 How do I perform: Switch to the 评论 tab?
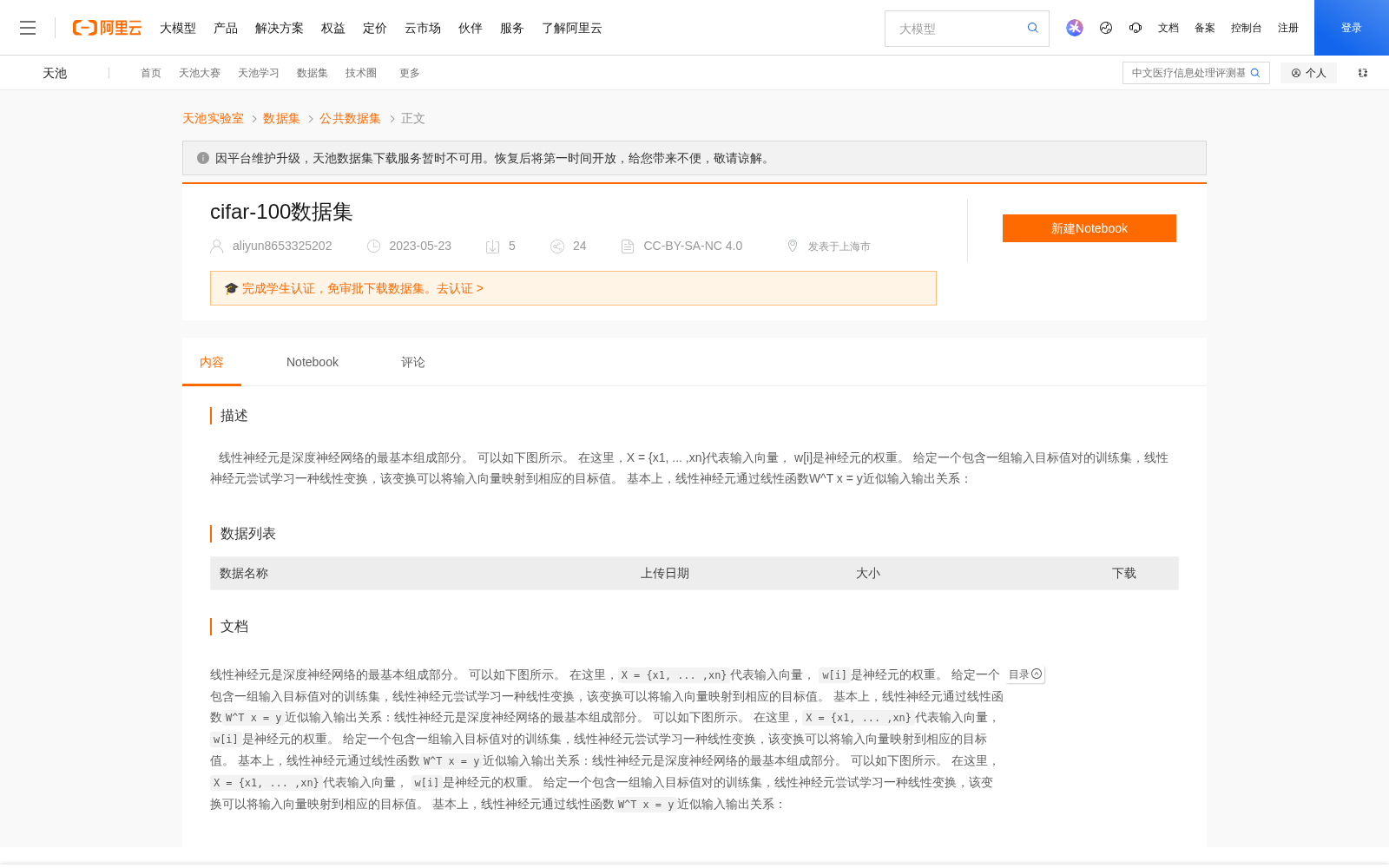tap(413, 362)
